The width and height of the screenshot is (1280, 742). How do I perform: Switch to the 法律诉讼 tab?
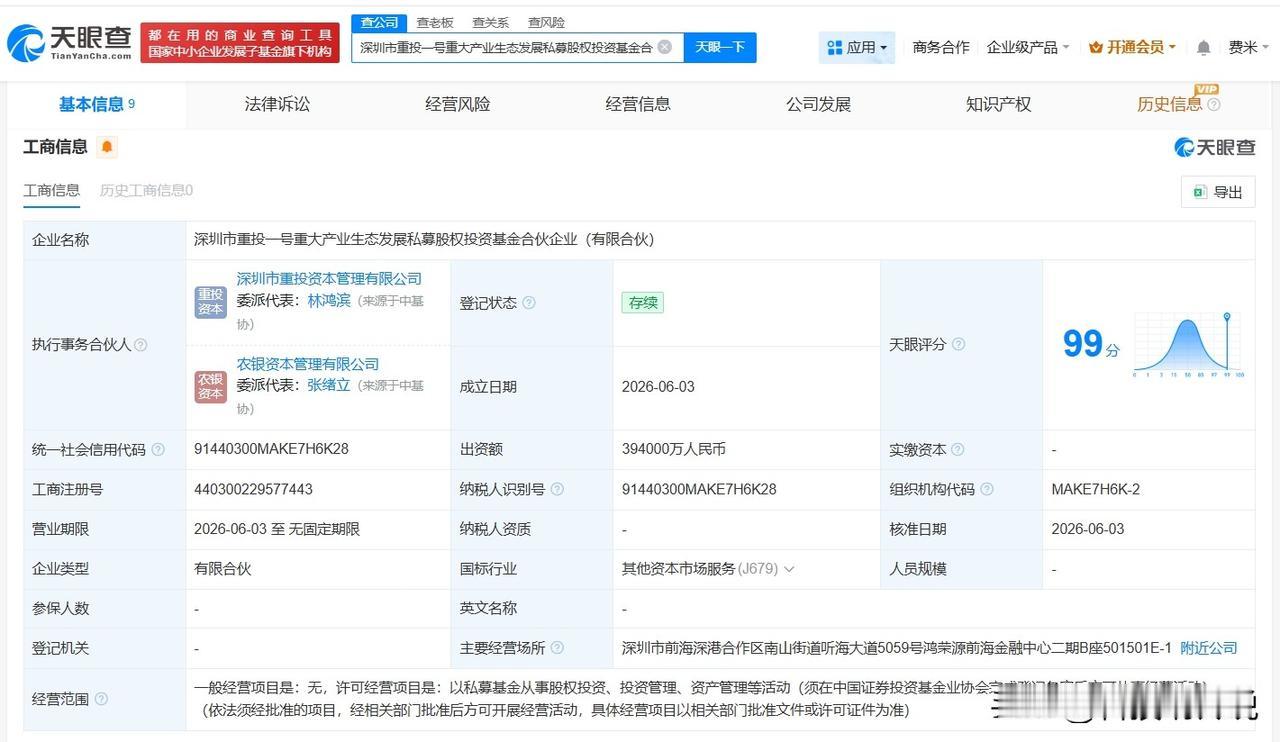pyautogui.click(x=277, y=104)
